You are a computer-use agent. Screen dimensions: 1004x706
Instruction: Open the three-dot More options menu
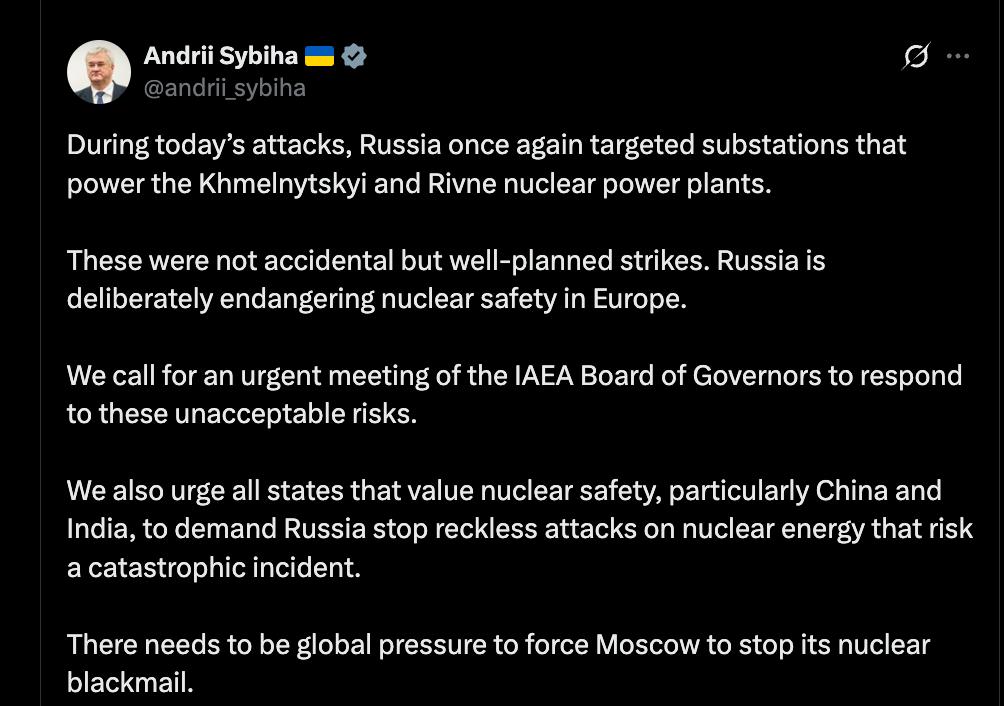click(958, 57)
